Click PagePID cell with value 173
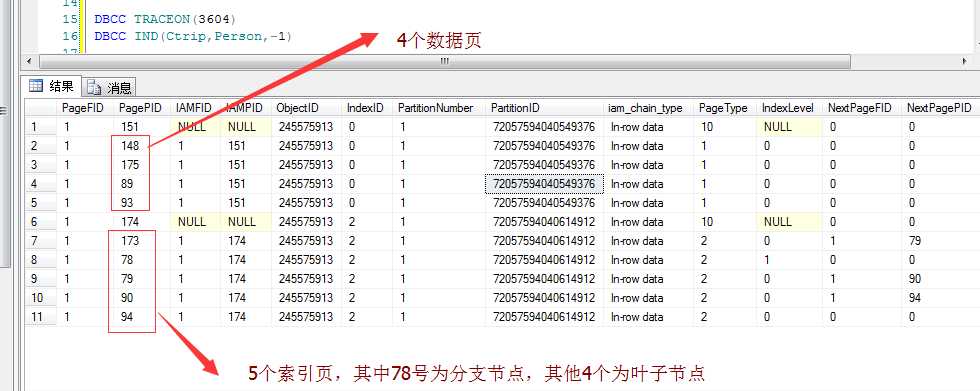This screenshot has height=391, width=980. 142,241
